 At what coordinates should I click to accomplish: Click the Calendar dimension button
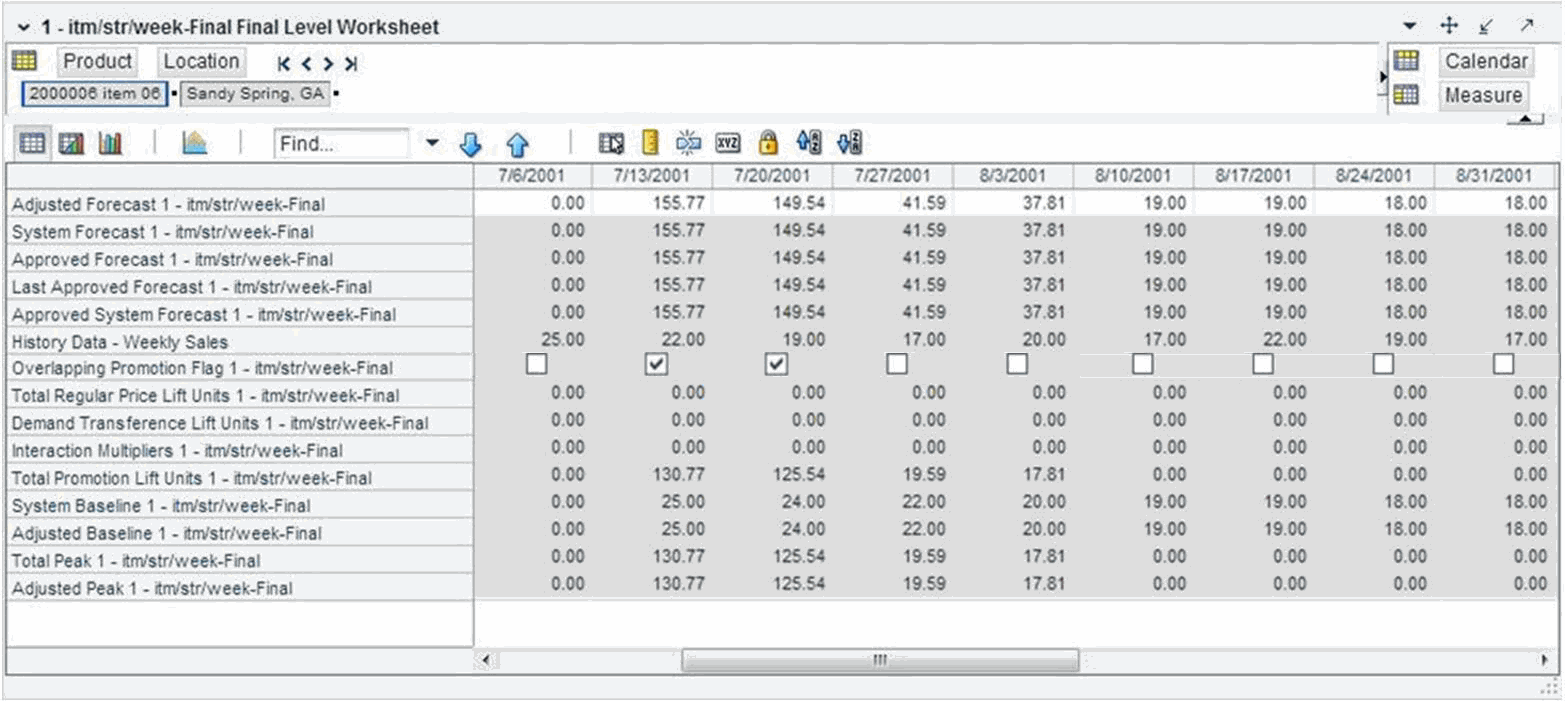point(1486,62)
